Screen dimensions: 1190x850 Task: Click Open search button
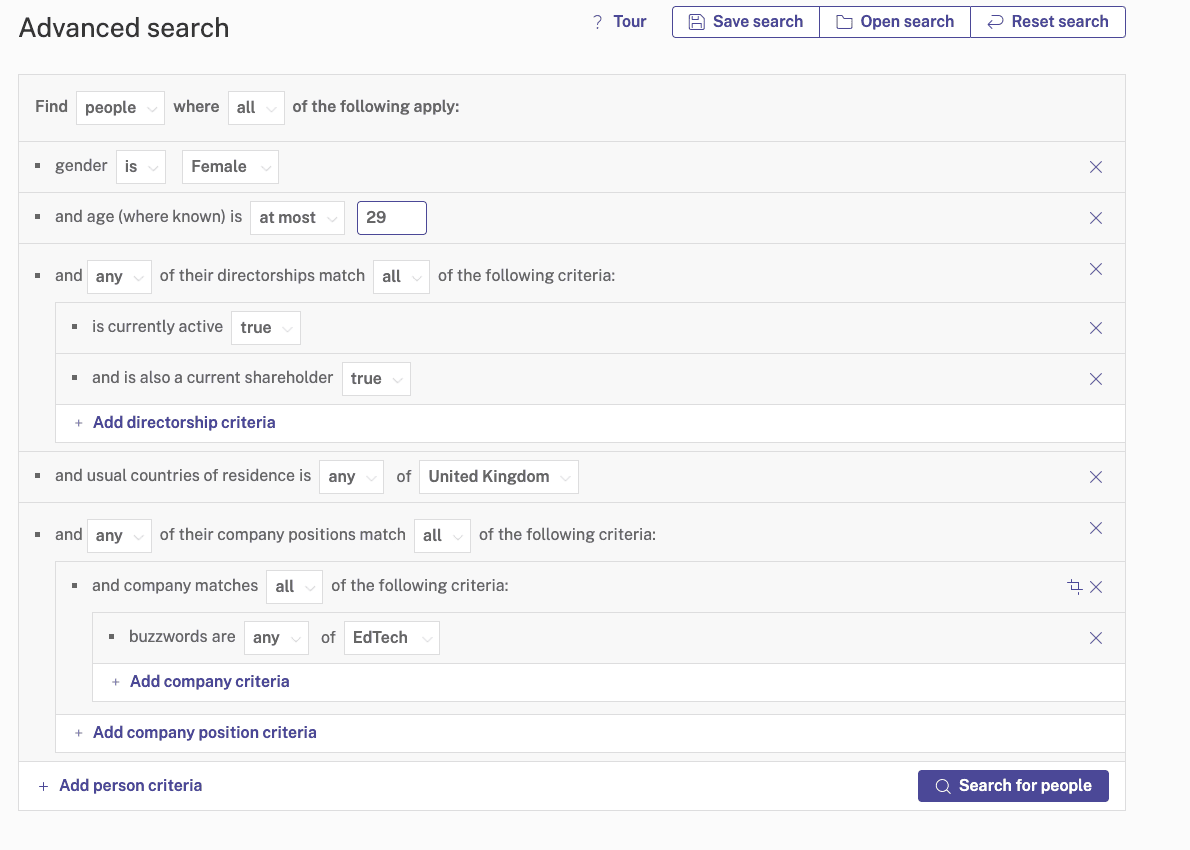click(895, 22)
